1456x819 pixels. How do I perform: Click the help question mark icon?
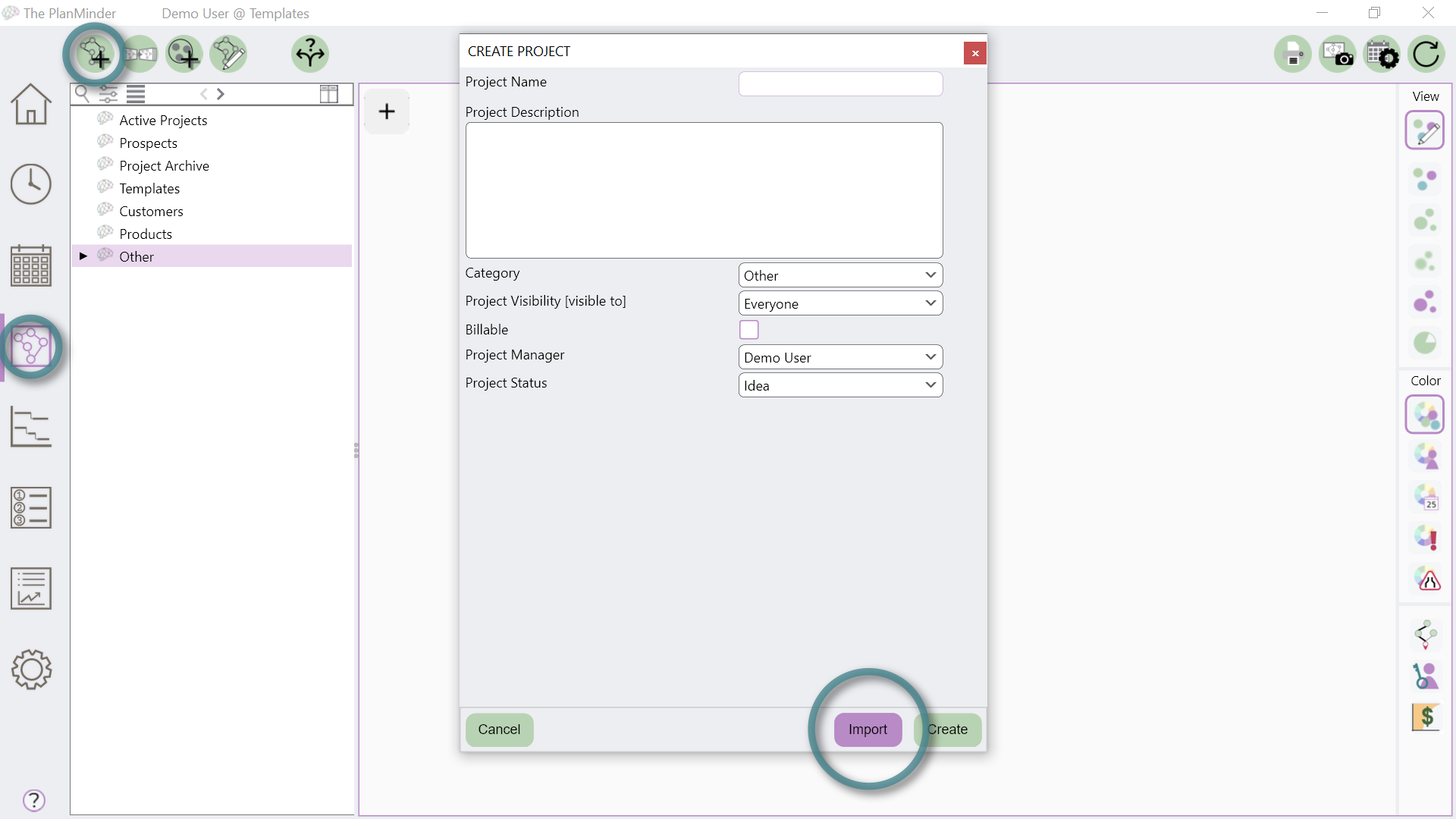[33, 800]
